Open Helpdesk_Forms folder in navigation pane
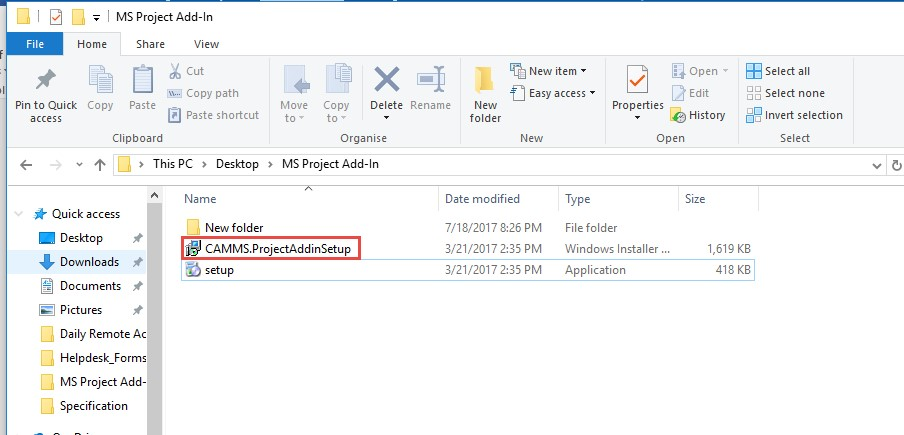 [x=103, y=358]
